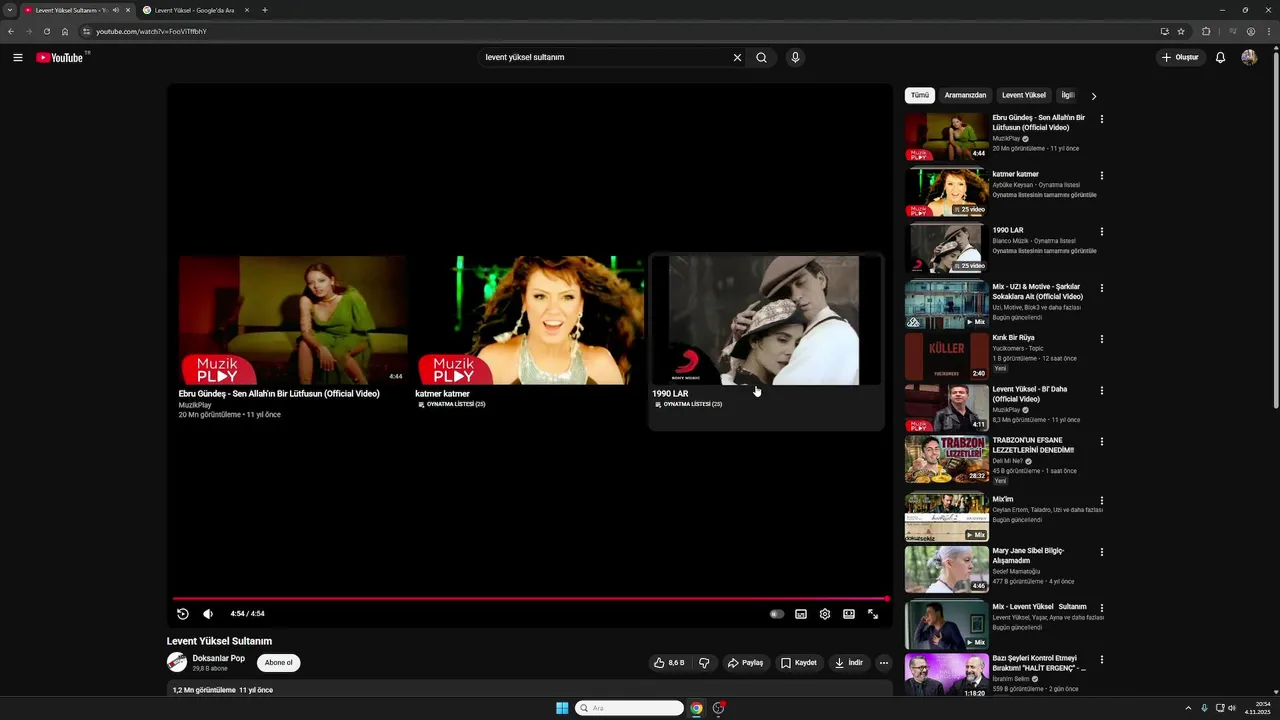
Task: Enter full screen mode
Action: [x=873, y=614]
